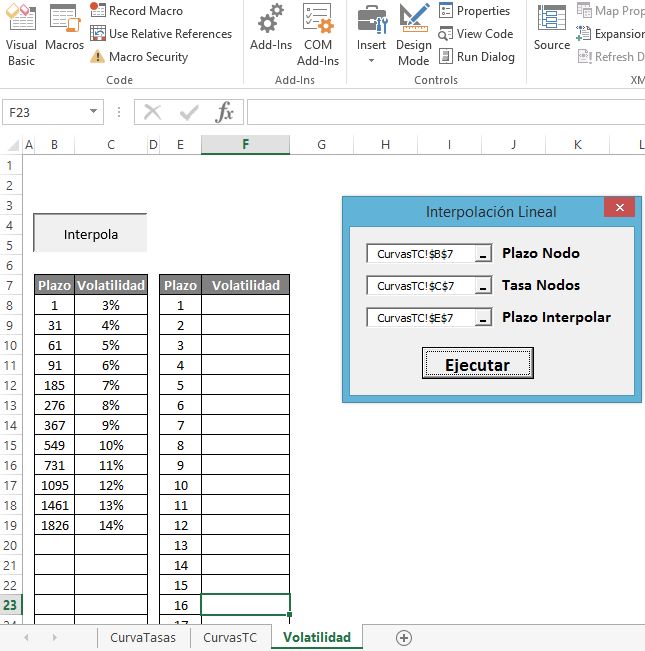The width and height of the screenshot is (645, 651).
Task: Select the Plazo header in column B
Action: tap(54, 285)
